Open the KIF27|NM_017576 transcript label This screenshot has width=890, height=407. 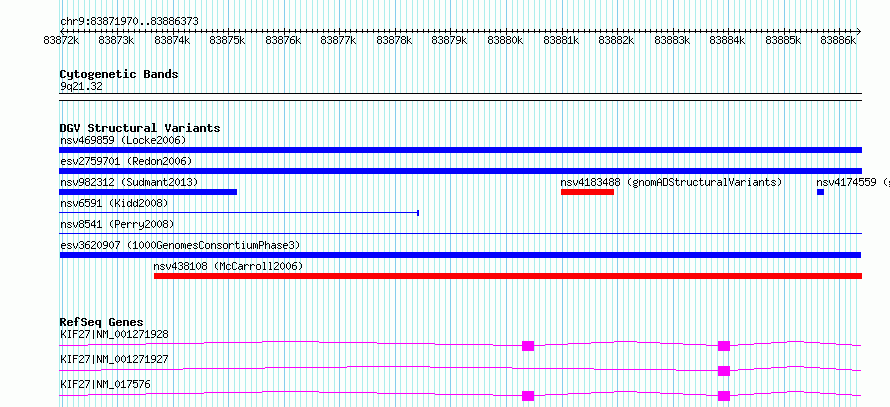(105, 384)
